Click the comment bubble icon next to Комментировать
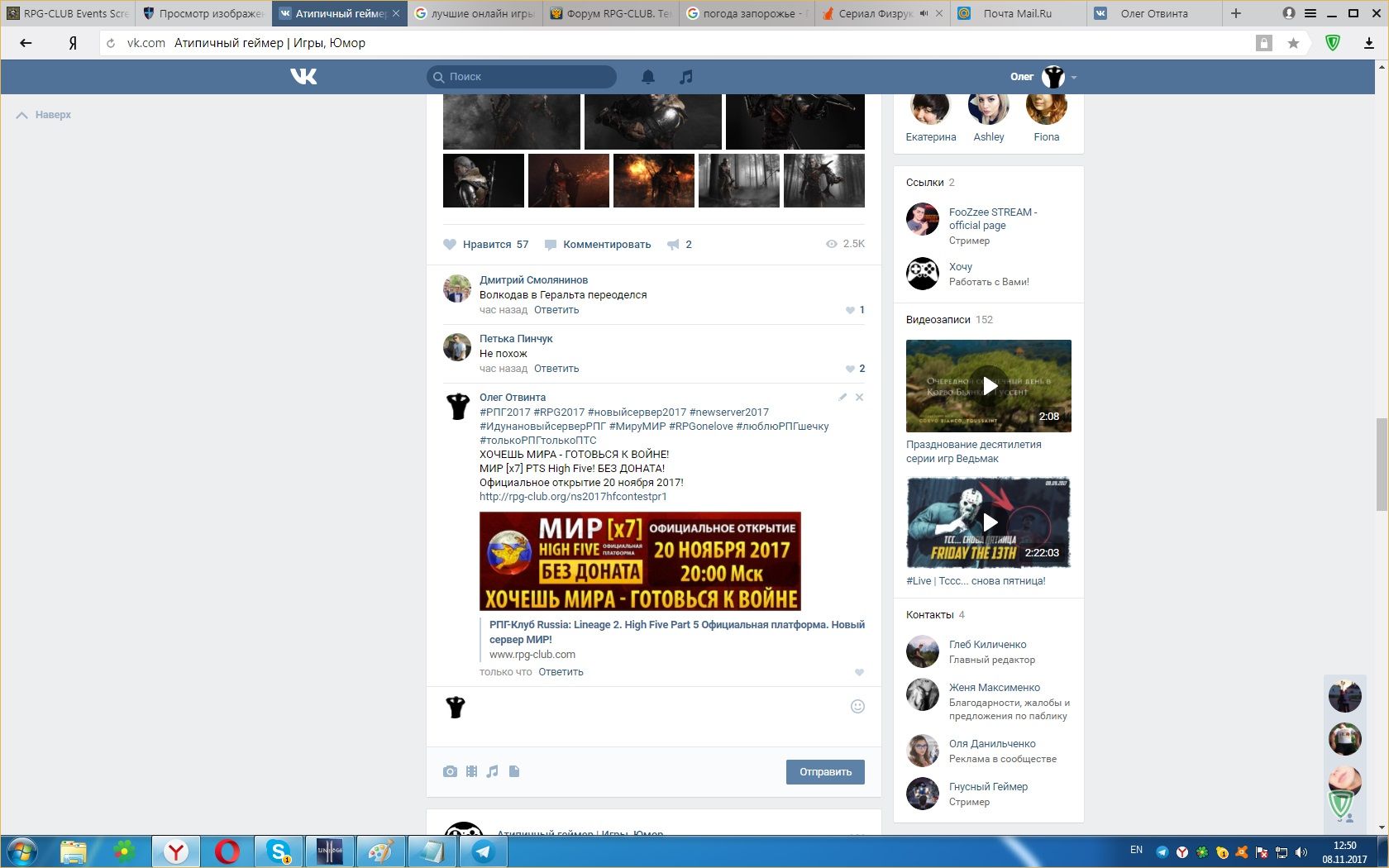 point(551,245)
